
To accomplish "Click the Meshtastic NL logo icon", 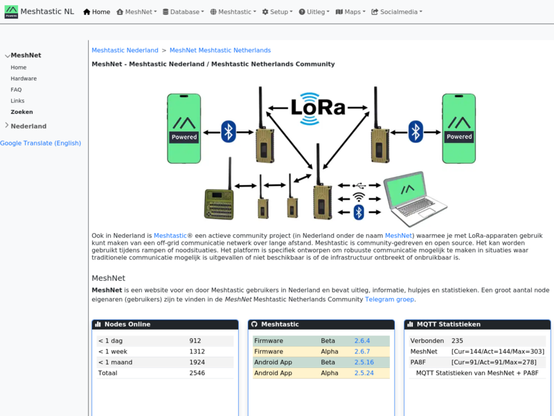I will [x=11, y=12].
